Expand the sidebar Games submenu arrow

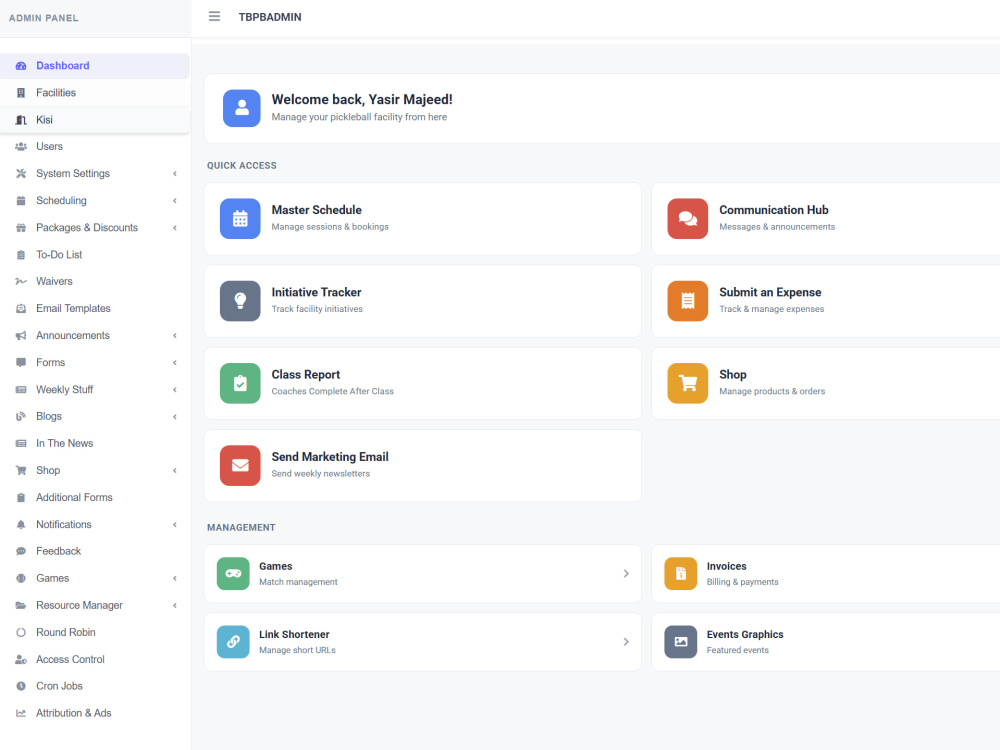click(x=175, y=578)
